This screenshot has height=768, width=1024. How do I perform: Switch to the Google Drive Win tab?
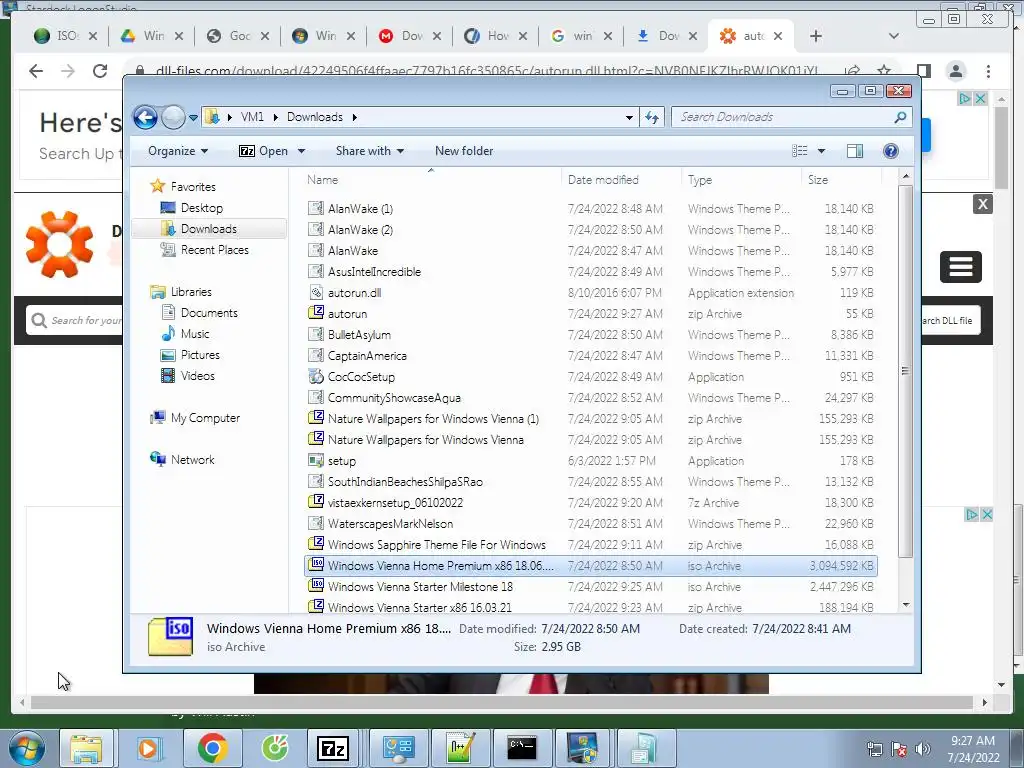(152, 36)
